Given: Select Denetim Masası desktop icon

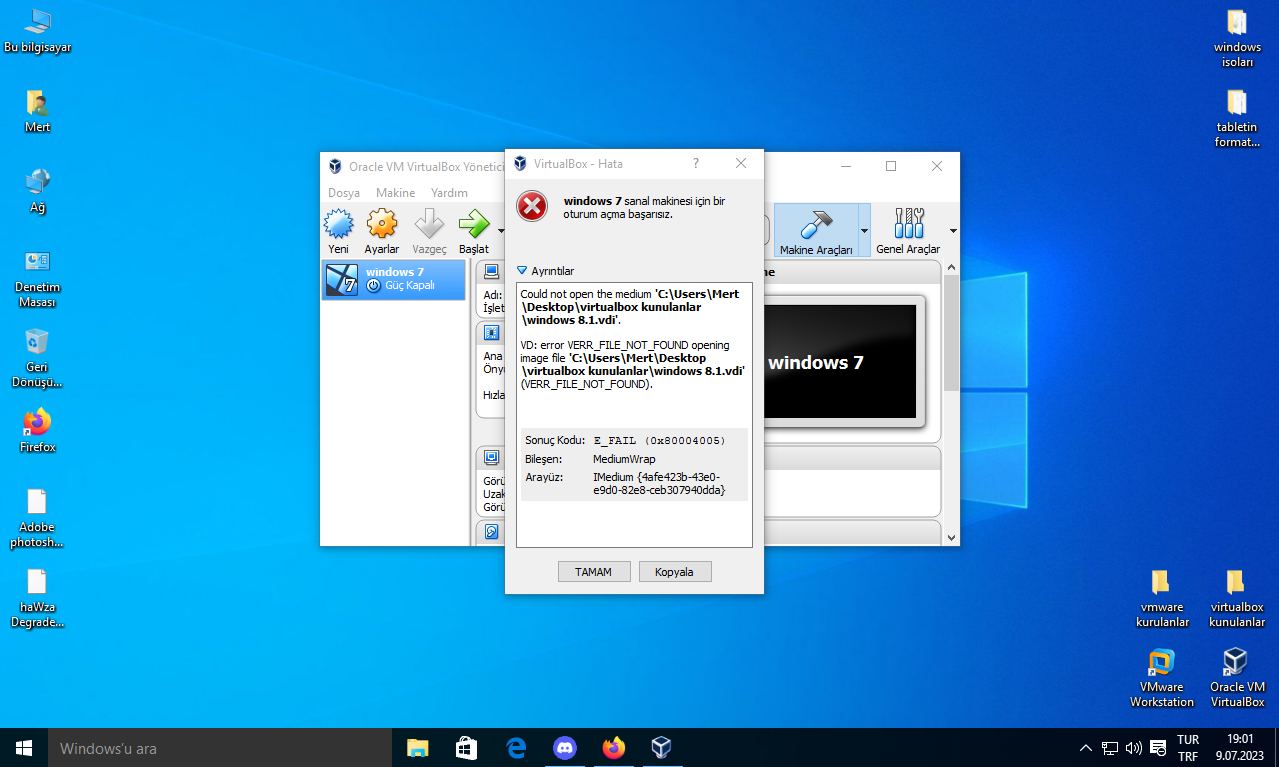Looking at the screenshot, I should (x=37, y=278).
